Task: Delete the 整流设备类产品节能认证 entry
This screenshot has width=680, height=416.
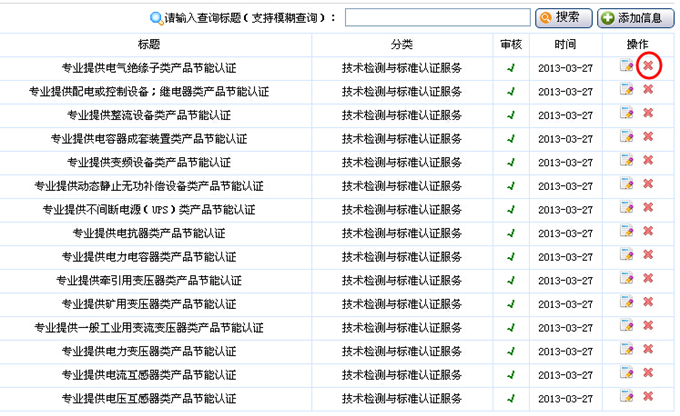Action: tap(648, 114)
